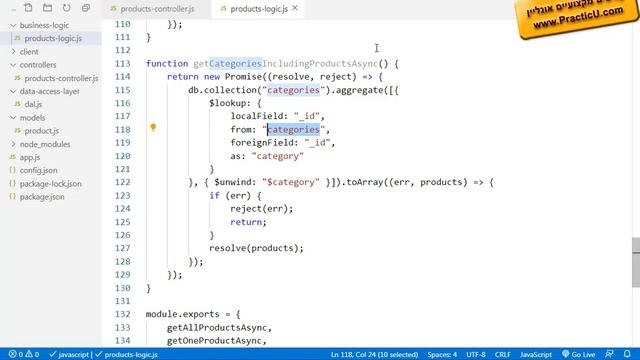Open products-logic.js in the explorer
Image resolution: width=640 pixels, height=360 pixels.
pyautogui.click(x=53, y=38)
